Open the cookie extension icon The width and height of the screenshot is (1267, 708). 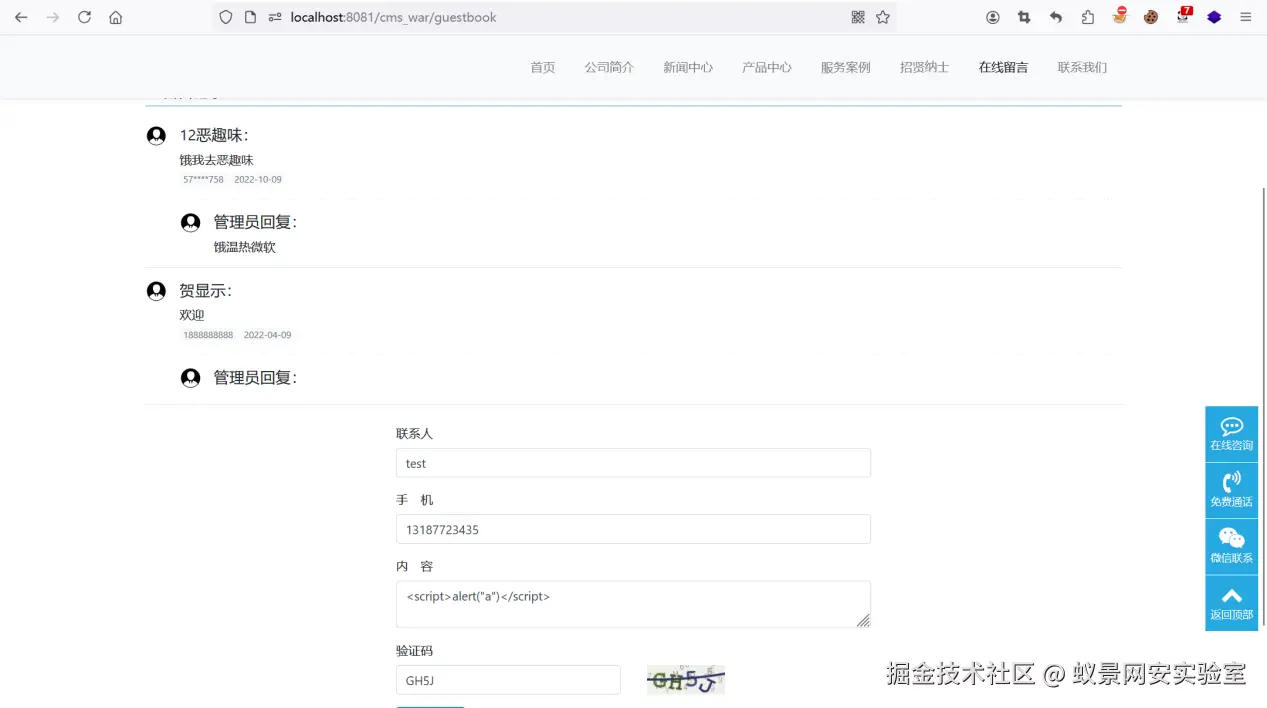pos(1151,17)
